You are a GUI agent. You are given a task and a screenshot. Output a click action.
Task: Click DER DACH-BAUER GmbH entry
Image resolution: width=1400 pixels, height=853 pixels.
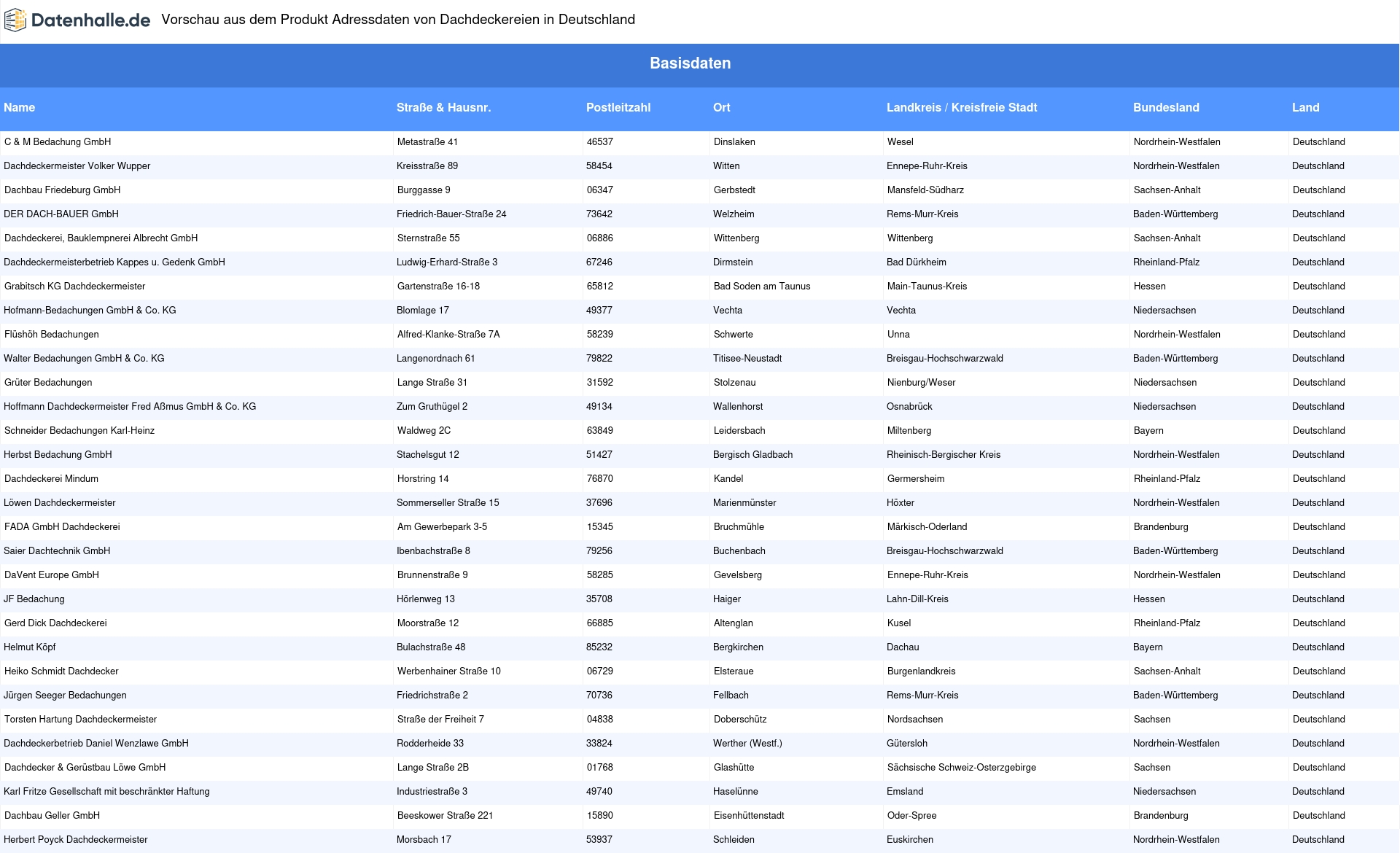61,214
